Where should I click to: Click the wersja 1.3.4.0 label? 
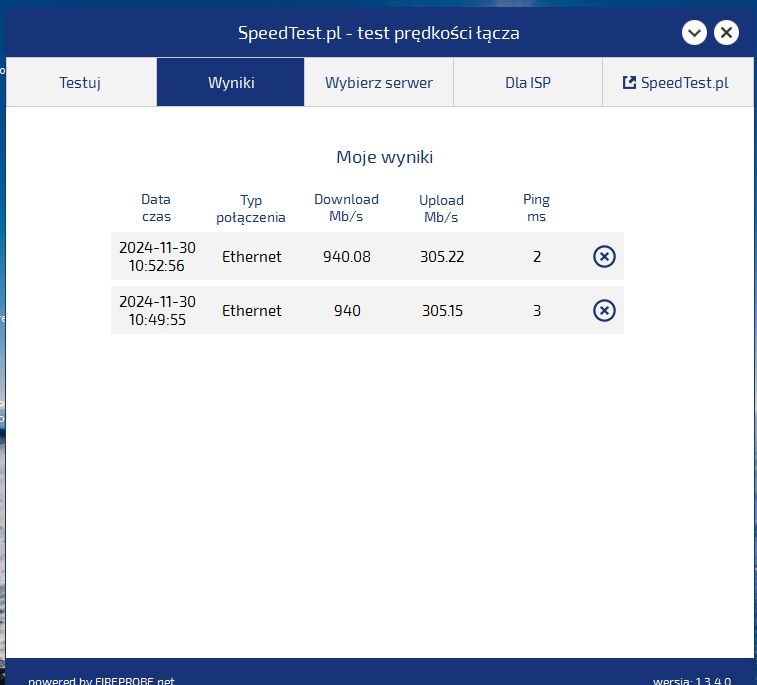(x=692, y=680)
